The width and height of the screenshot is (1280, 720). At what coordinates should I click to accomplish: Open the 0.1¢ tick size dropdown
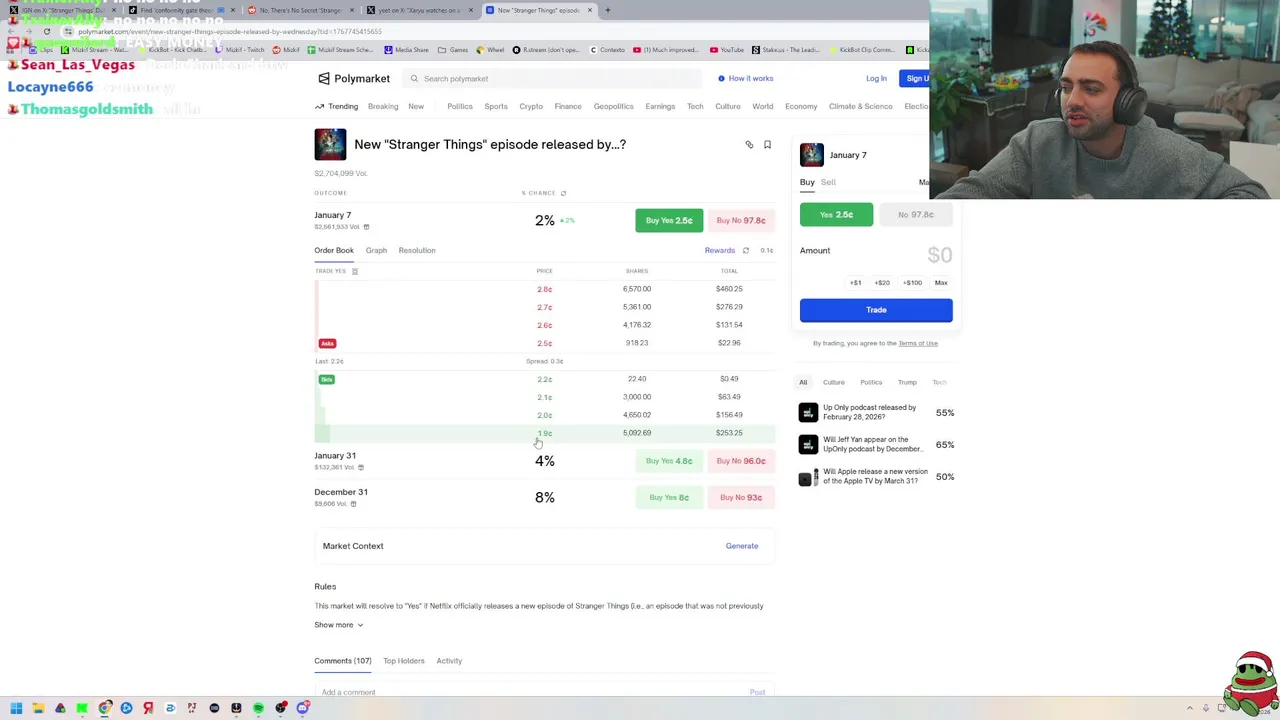tap(766, 250)
